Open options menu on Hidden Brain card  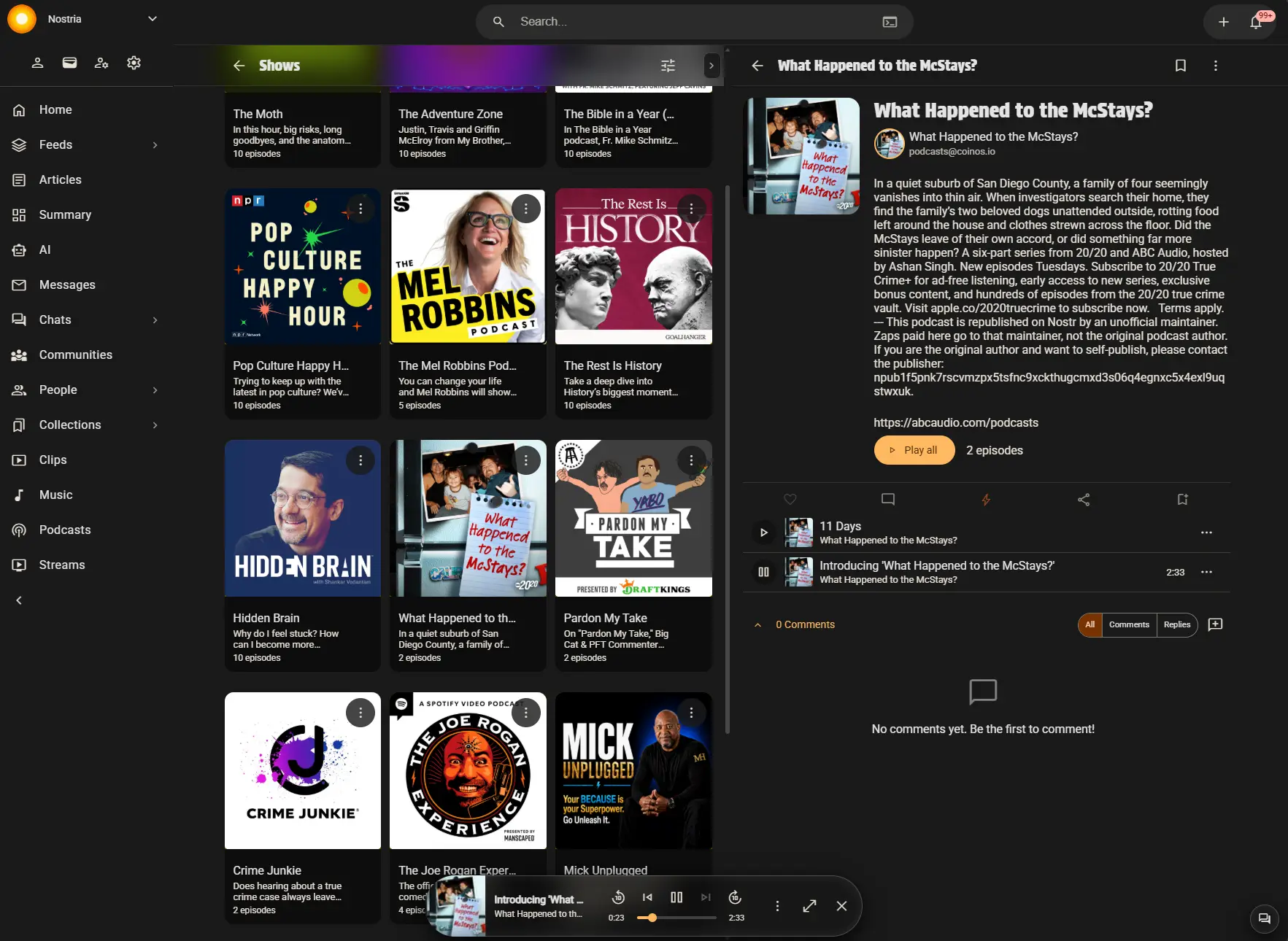(360, 460)
